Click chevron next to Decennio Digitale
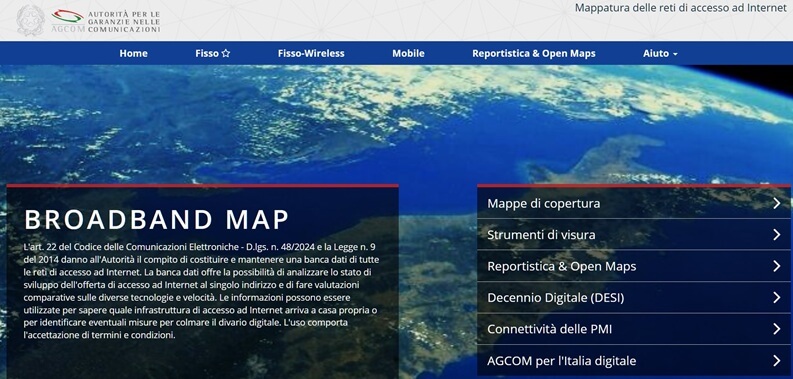Image resolution: width=793 pixels, height=379 pixels. (777, 298)
